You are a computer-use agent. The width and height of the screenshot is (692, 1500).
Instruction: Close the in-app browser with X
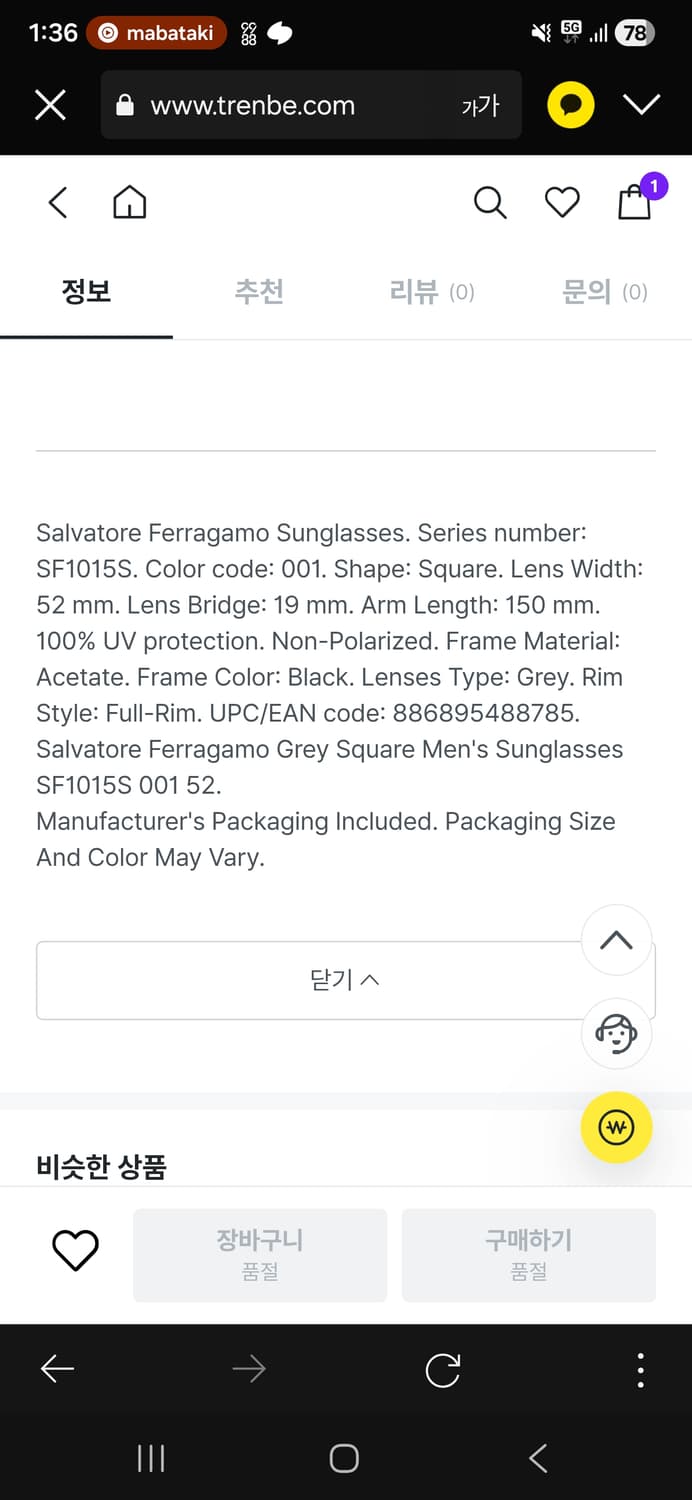point(50,105)
